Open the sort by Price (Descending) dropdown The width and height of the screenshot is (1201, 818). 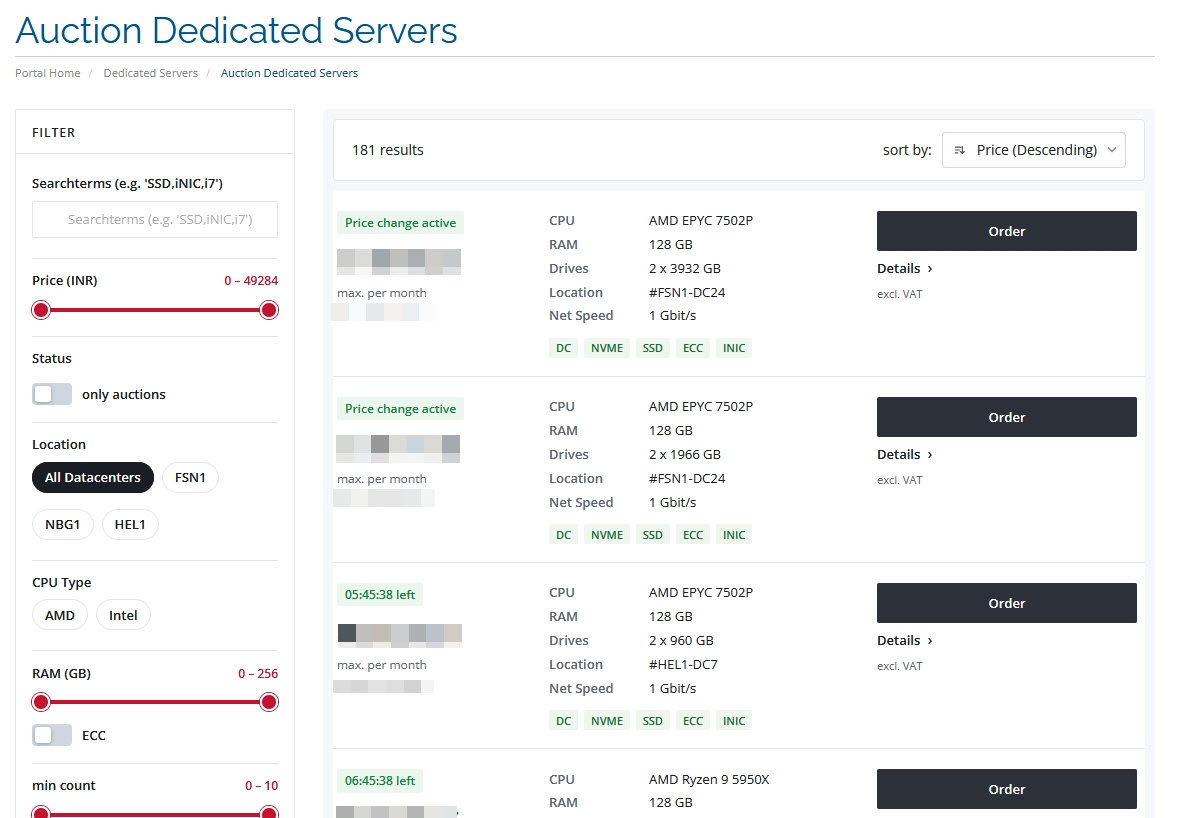pyautogui.click(x=1033, y=150)
